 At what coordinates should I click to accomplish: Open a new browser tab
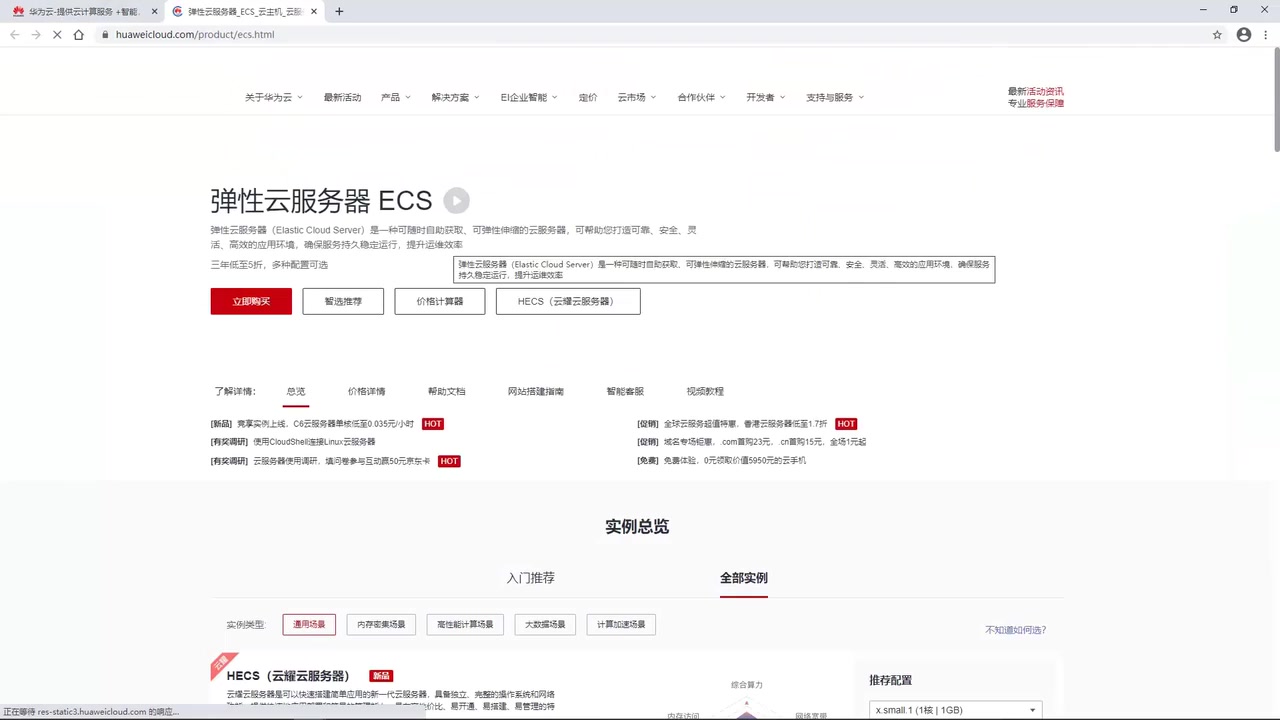339,11
